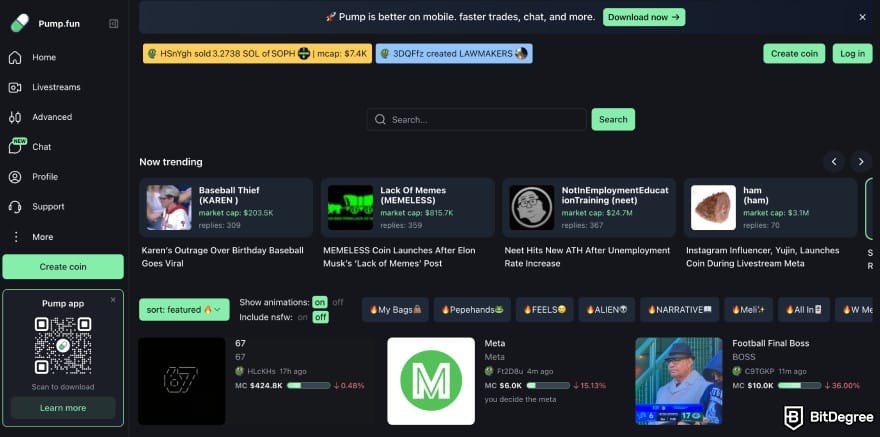Open Lack Of Memes coin image

coord(350,208)
